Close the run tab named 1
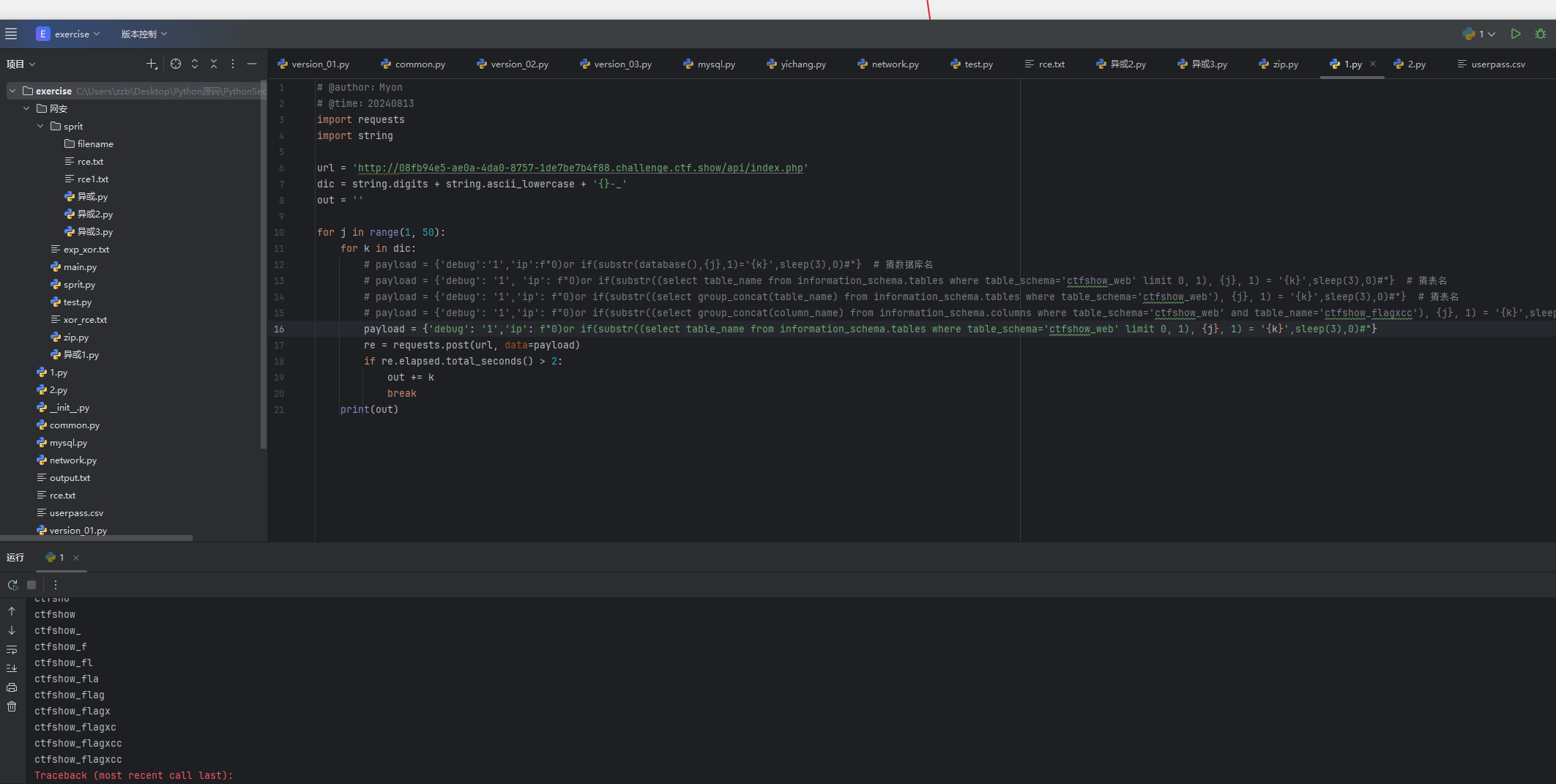The width and height of the screenshot is (1556, 784). [76, 557]
